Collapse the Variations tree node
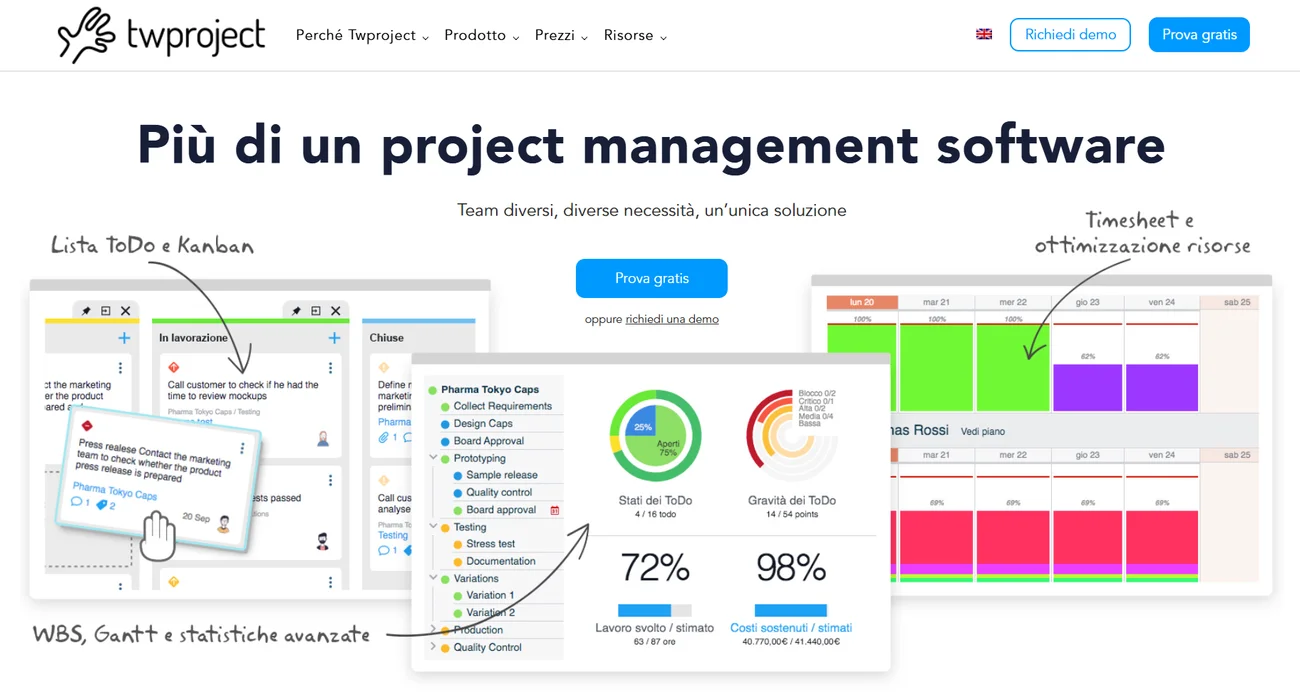The height and width of the screenshot is (698, 1300). pyautogui.click(x=433, y=578)
